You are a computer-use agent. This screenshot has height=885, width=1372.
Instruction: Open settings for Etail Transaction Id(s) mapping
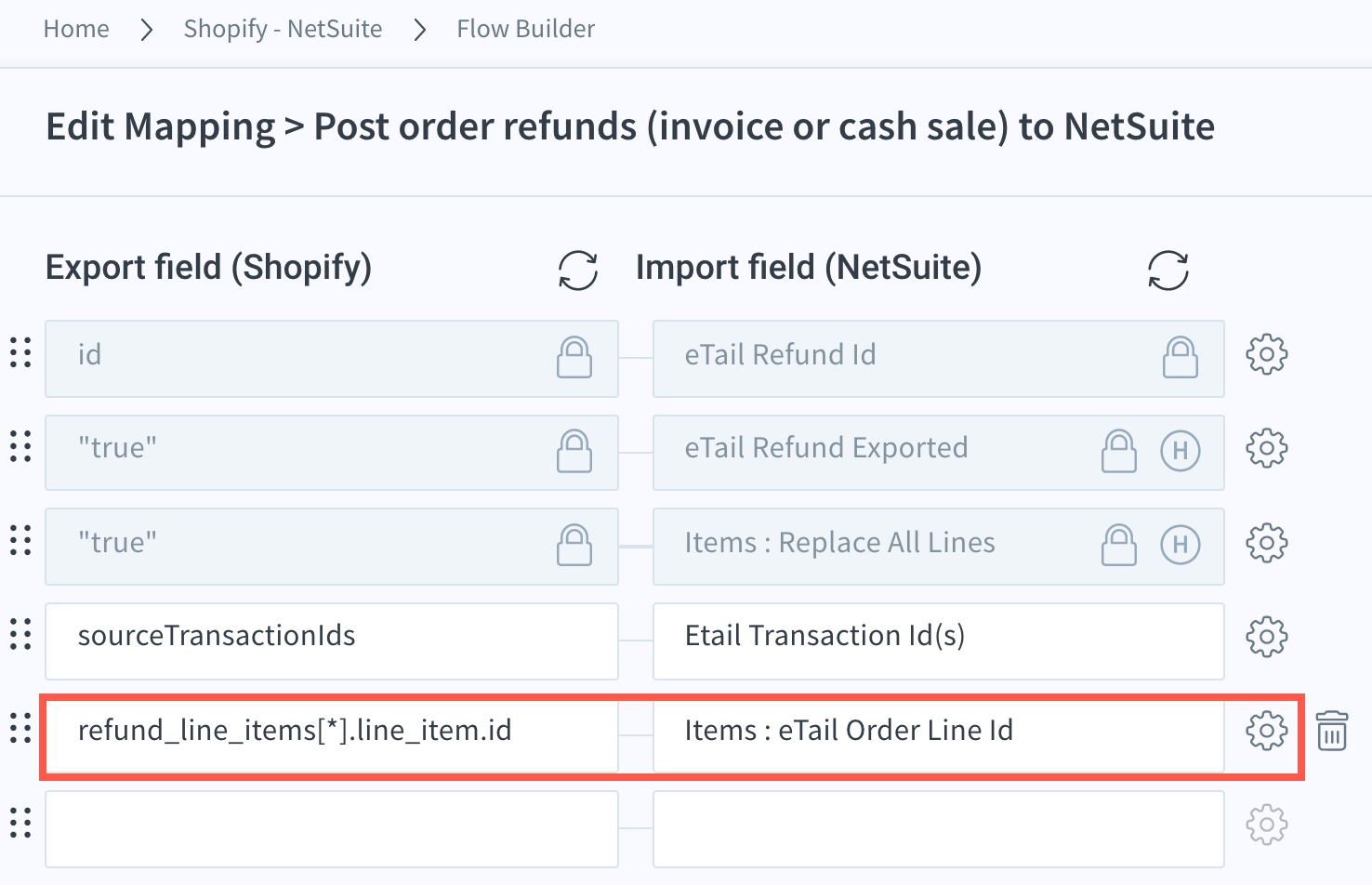[1266, 638]
